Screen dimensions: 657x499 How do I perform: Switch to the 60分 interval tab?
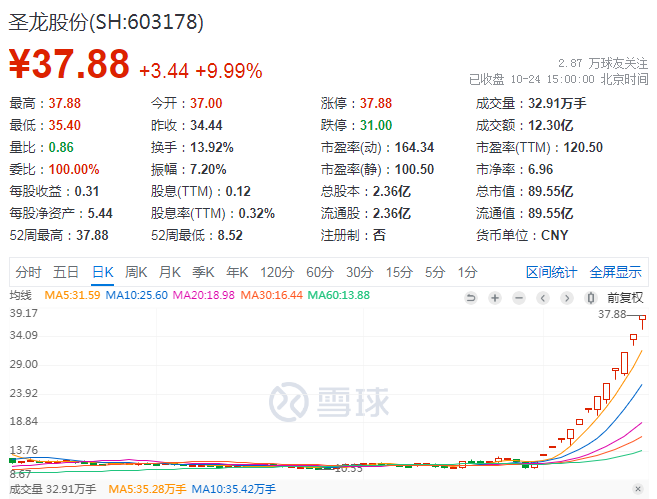click(x=320, y=272)
